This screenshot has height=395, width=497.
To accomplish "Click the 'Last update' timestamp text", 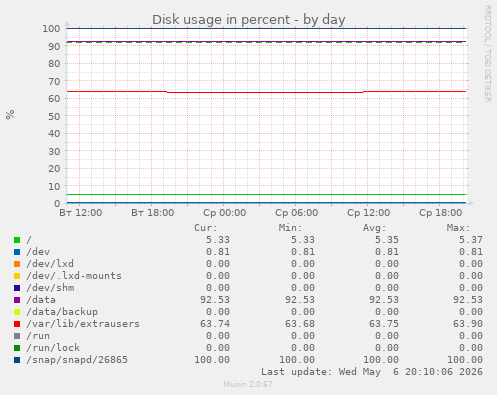I will (x=372, y=372).
